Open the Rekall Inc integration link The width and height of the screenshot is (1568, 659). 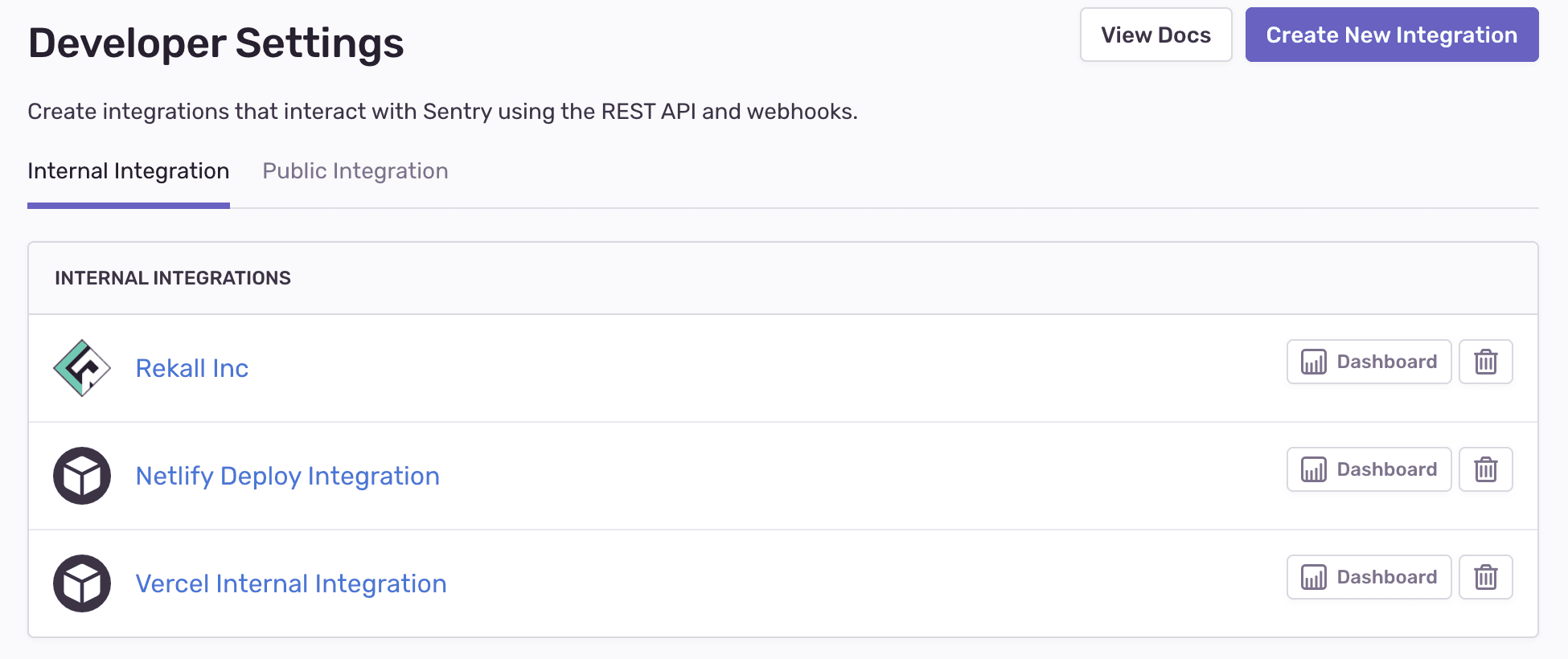[x=191, y=367]
